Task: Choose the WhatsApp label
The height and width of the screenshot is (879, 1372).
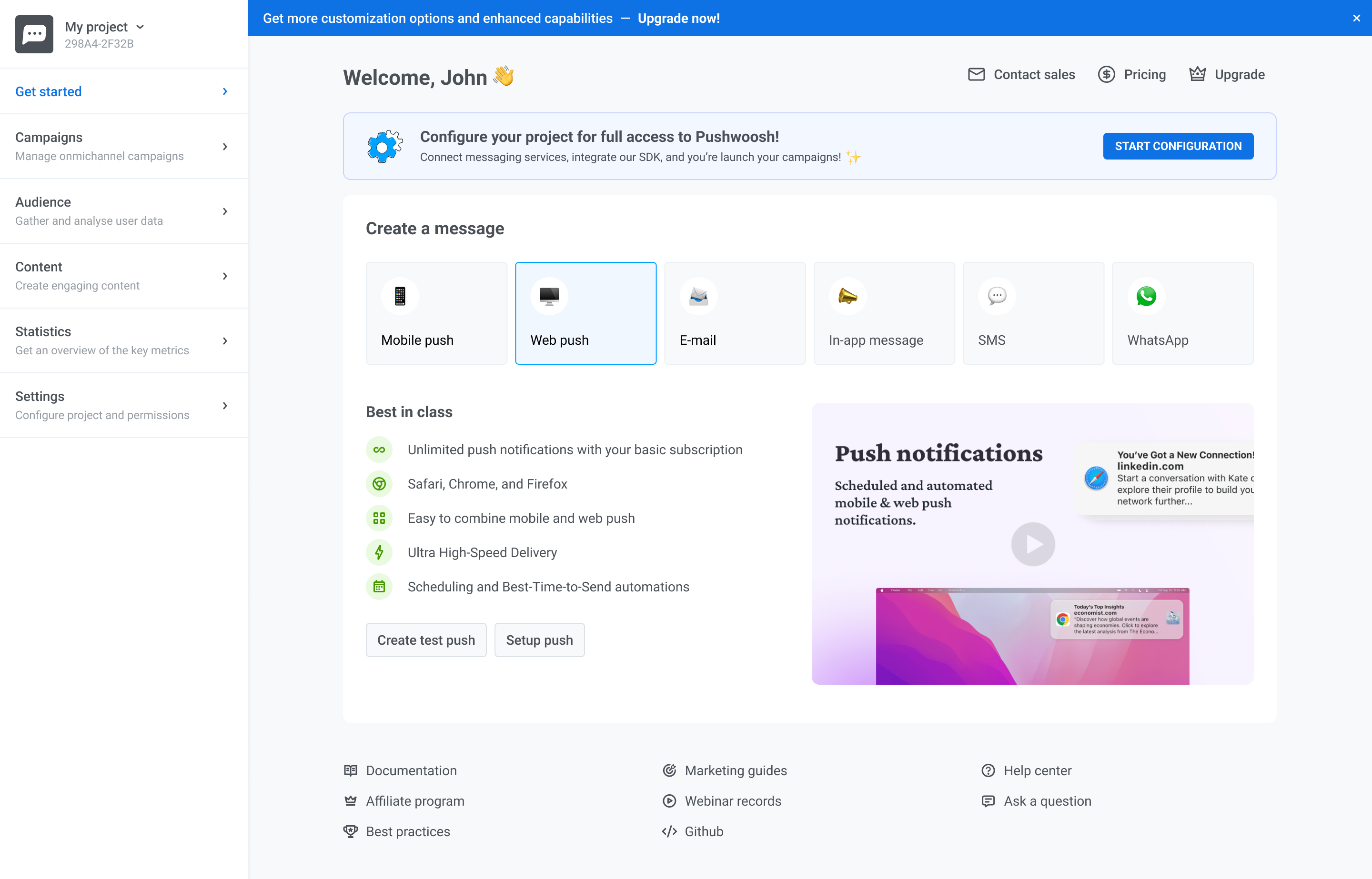Action: 1158,340
